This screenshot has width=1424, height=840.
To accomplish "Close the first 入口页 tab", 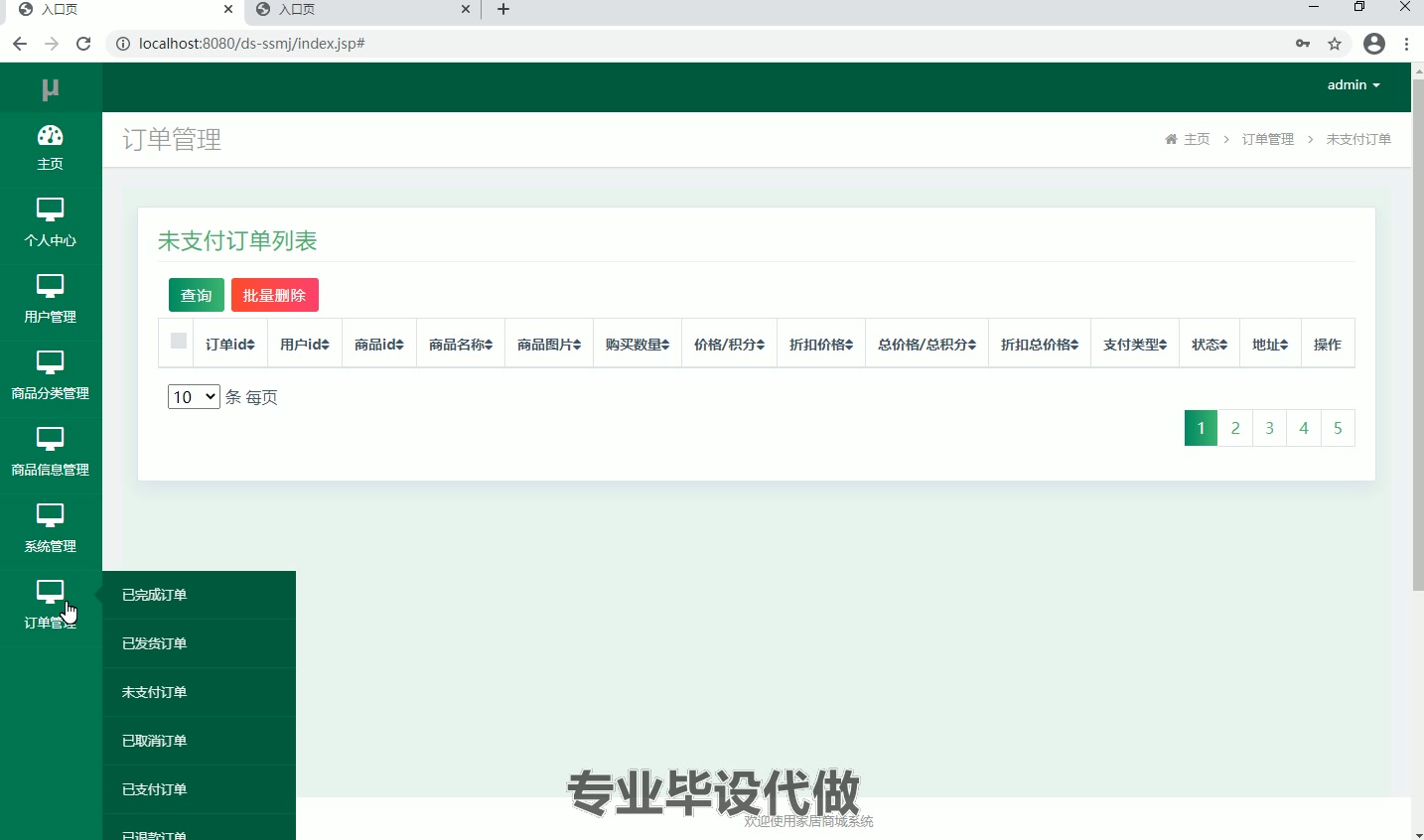I will click(228, 9).
